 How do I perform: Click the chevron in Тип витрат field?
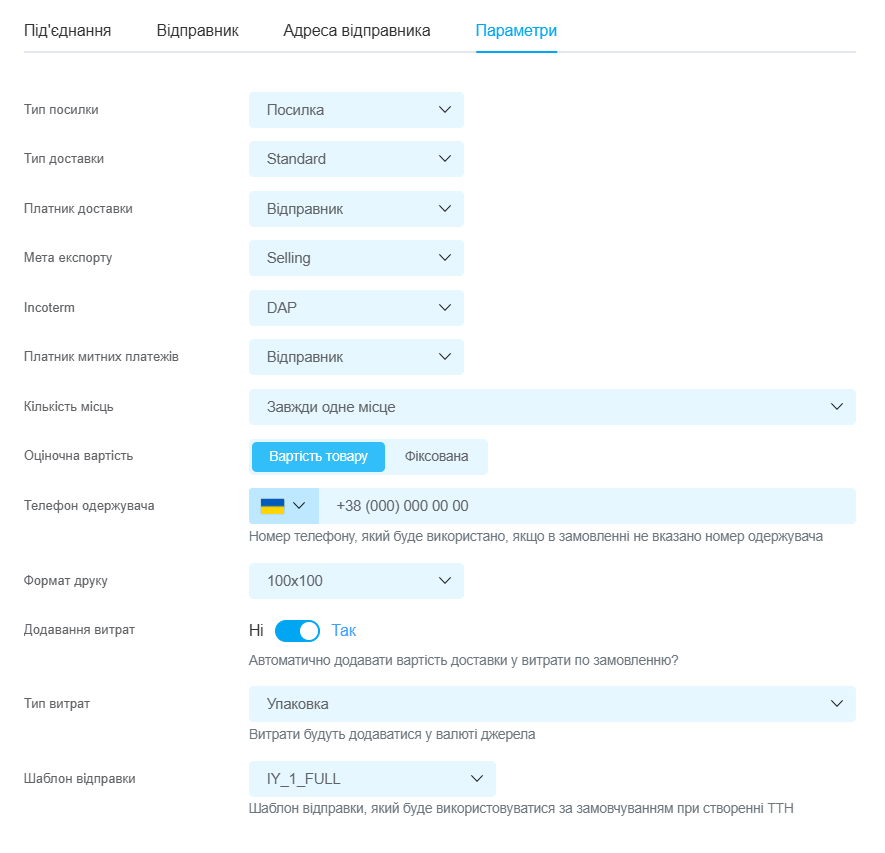click(837, 704)
